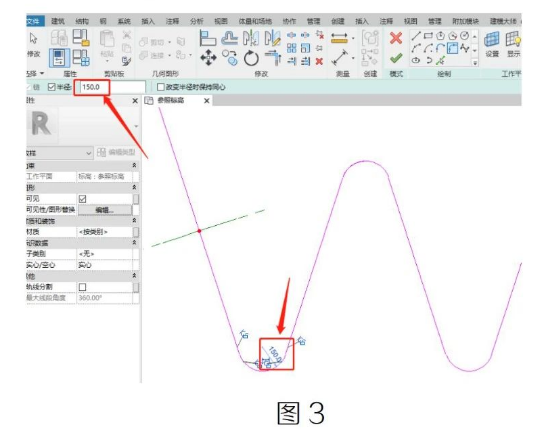Select the Array tool
This screenshot has width=542, height=442.
coord(292,48)
